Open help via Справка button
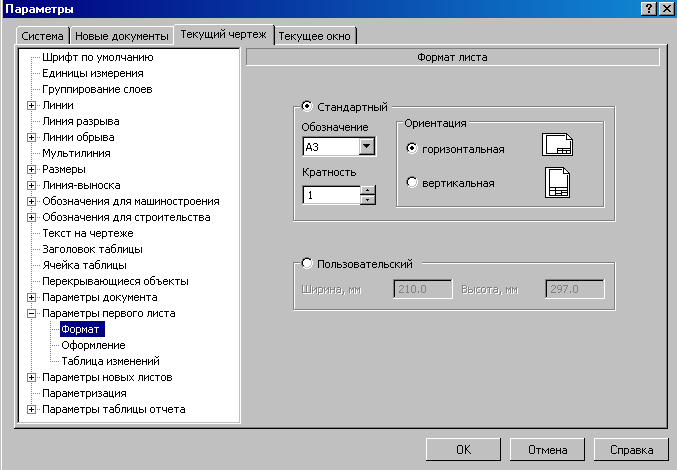 [631, 450]
